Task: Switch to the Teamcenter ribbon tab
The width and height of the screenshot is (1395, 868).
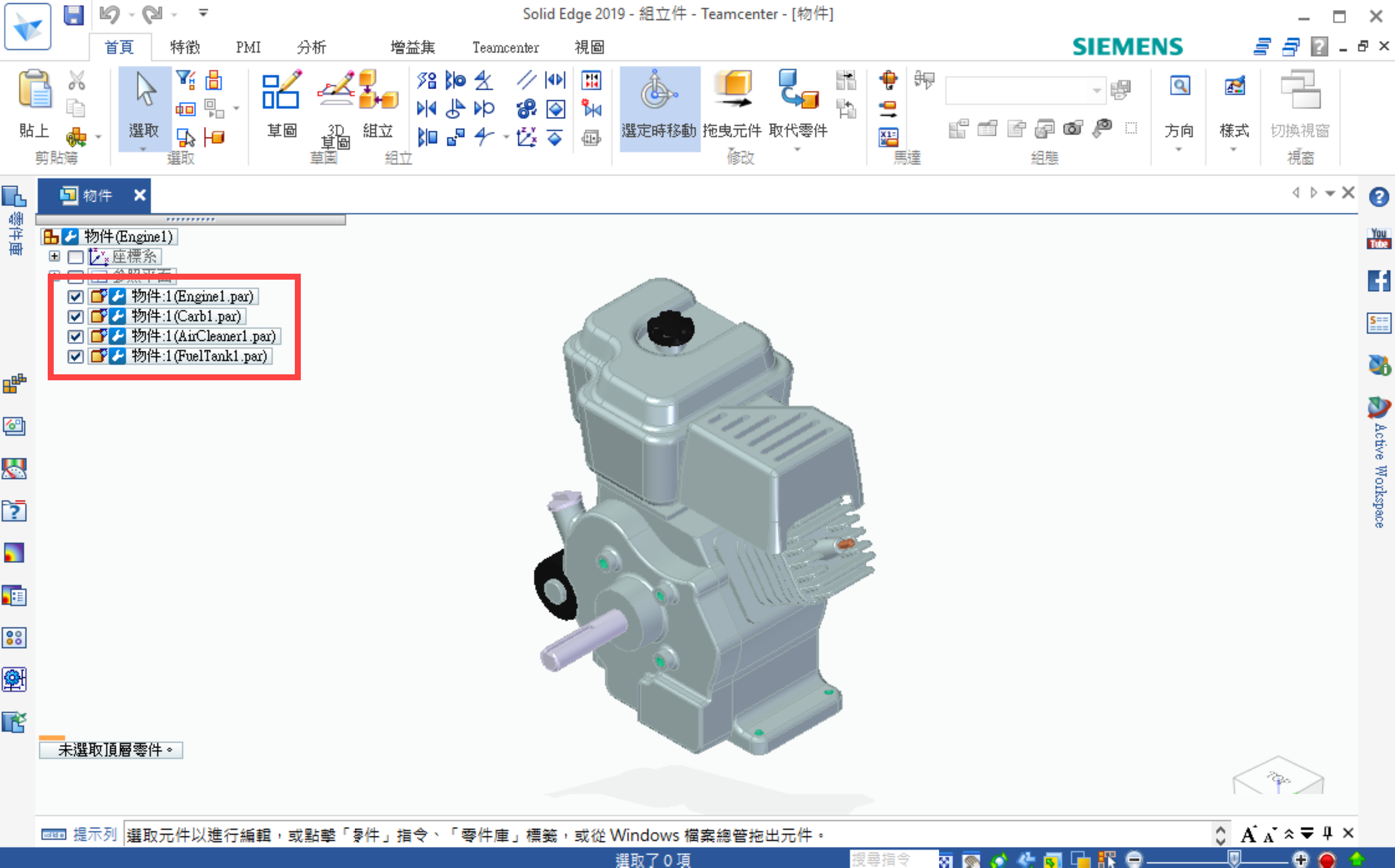Action: pos(506,47)
